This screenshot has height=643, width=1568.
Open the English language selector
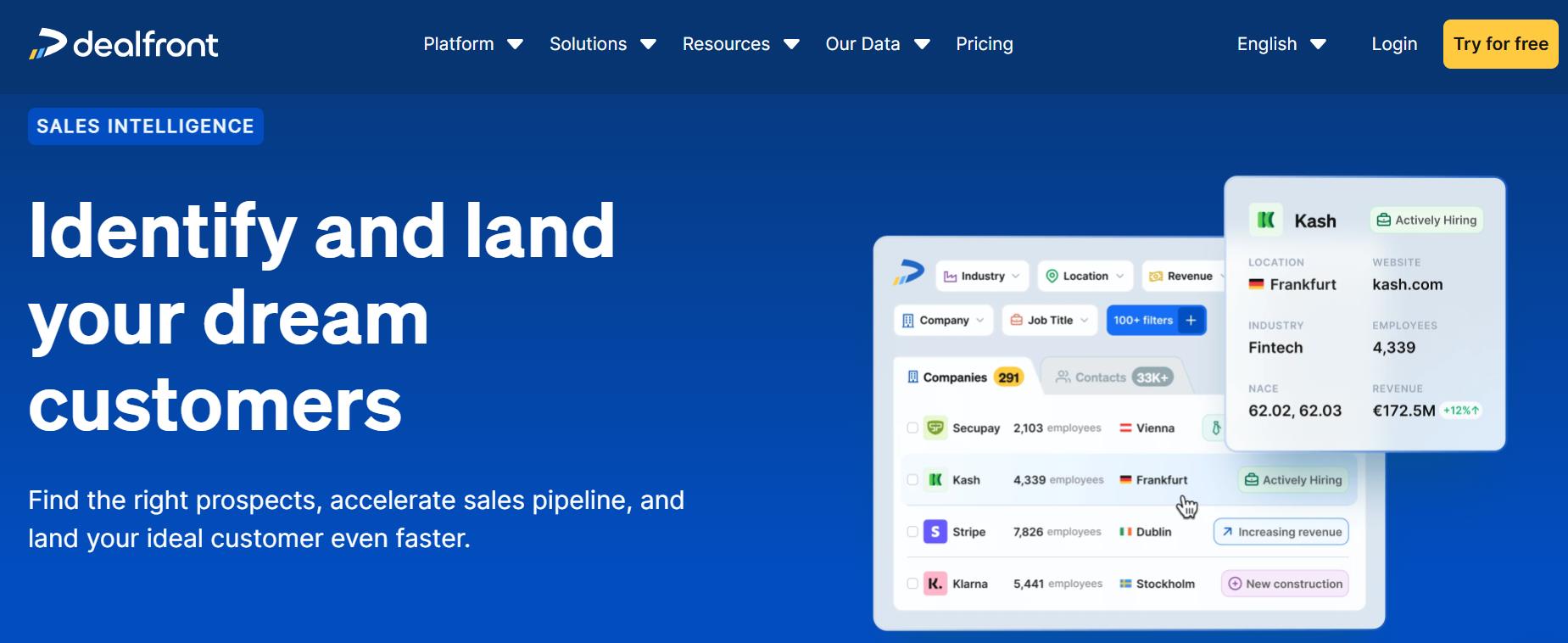(1281, 44)
